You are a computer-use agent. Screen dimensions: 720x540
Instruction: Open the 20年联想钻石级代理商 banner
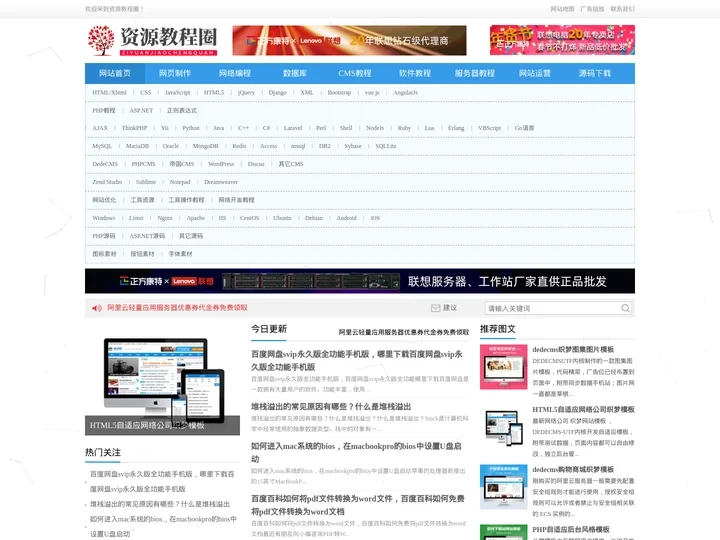(349, 40)
